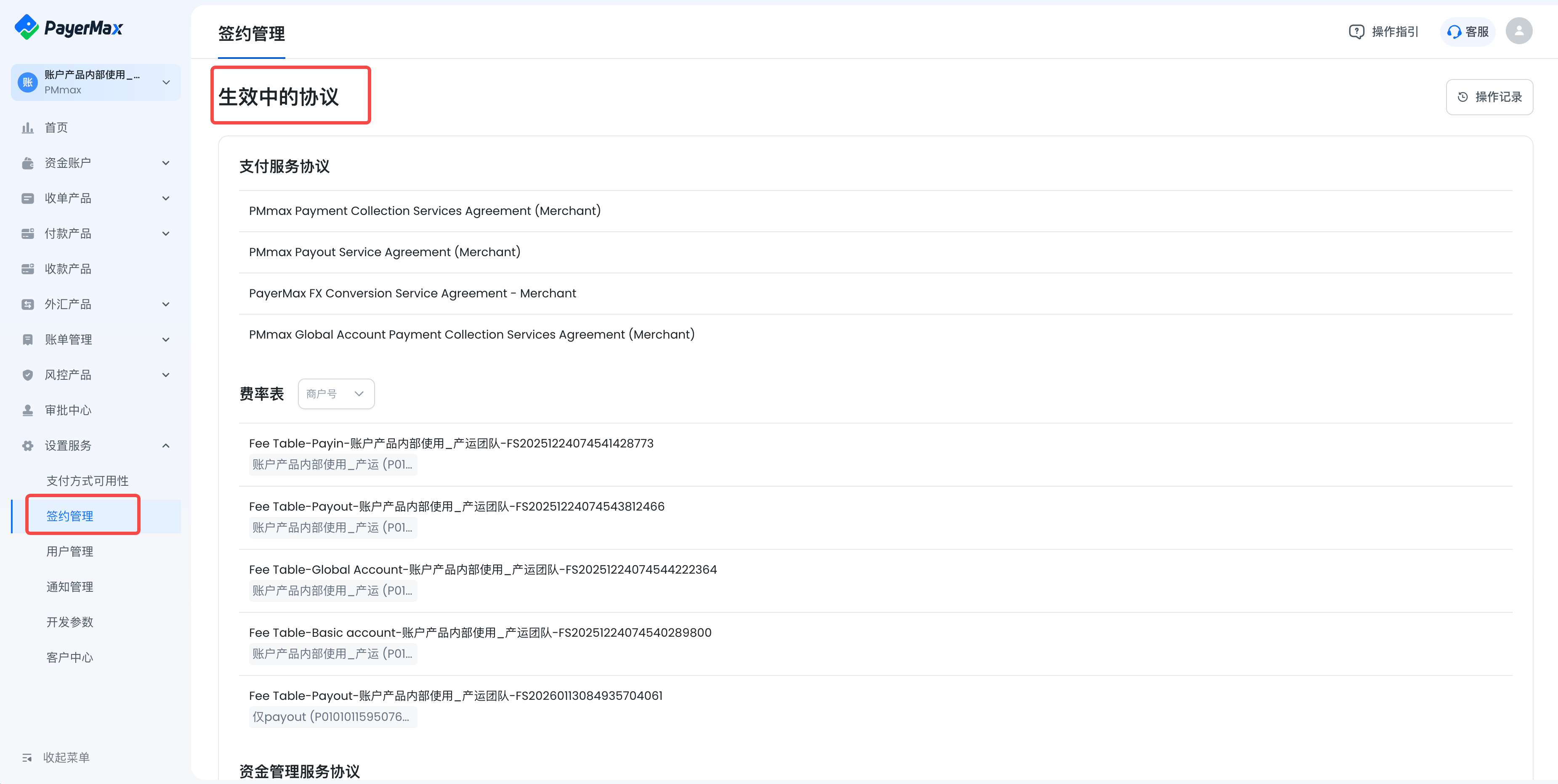Select the 签约管理 page tab
Image resolution: width=1558 pixels, height=784 pixels.
pyautogui.click(x=252, y=34)
